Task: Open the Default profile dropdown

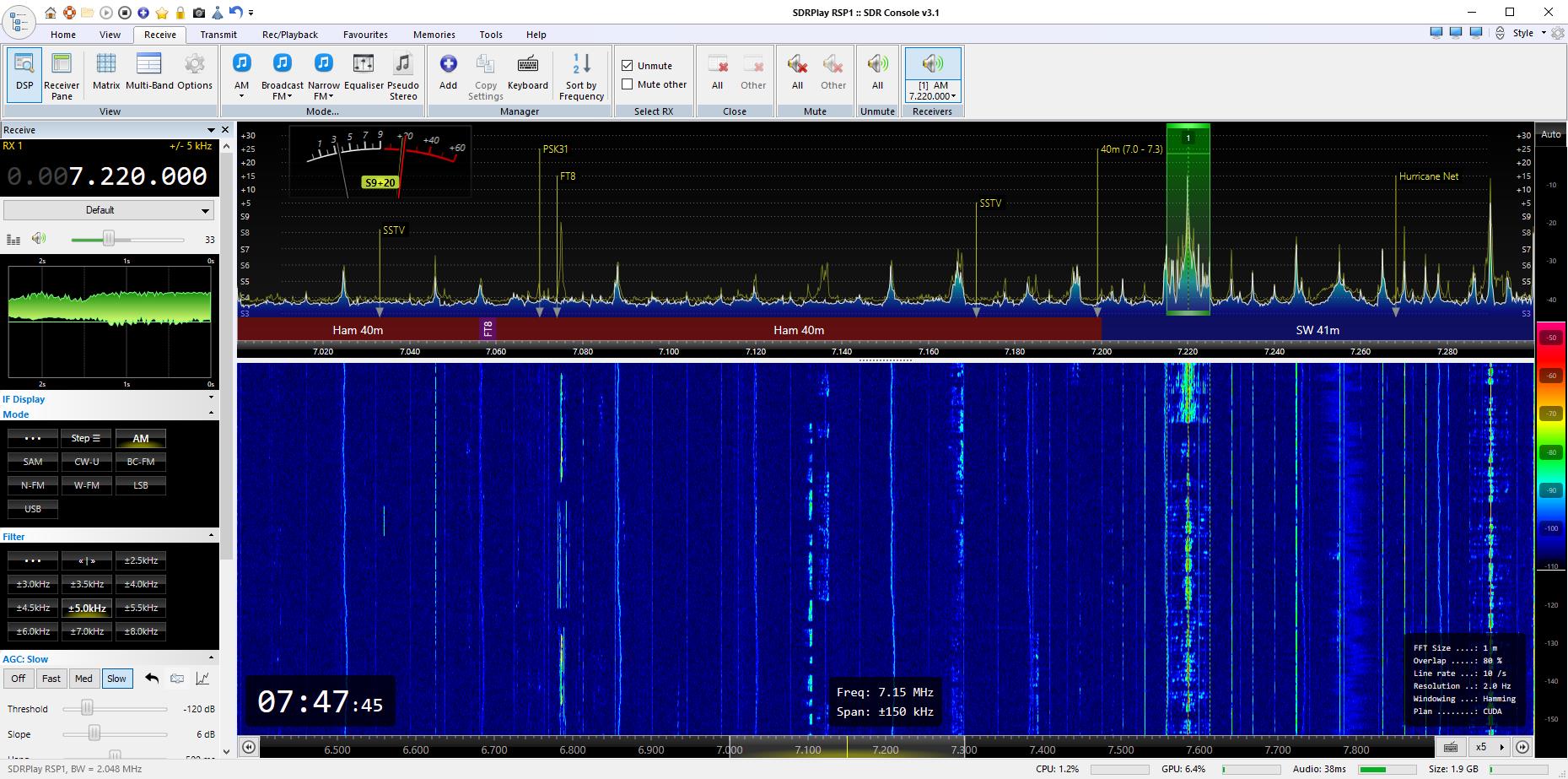Action: (x=109, y=210)
